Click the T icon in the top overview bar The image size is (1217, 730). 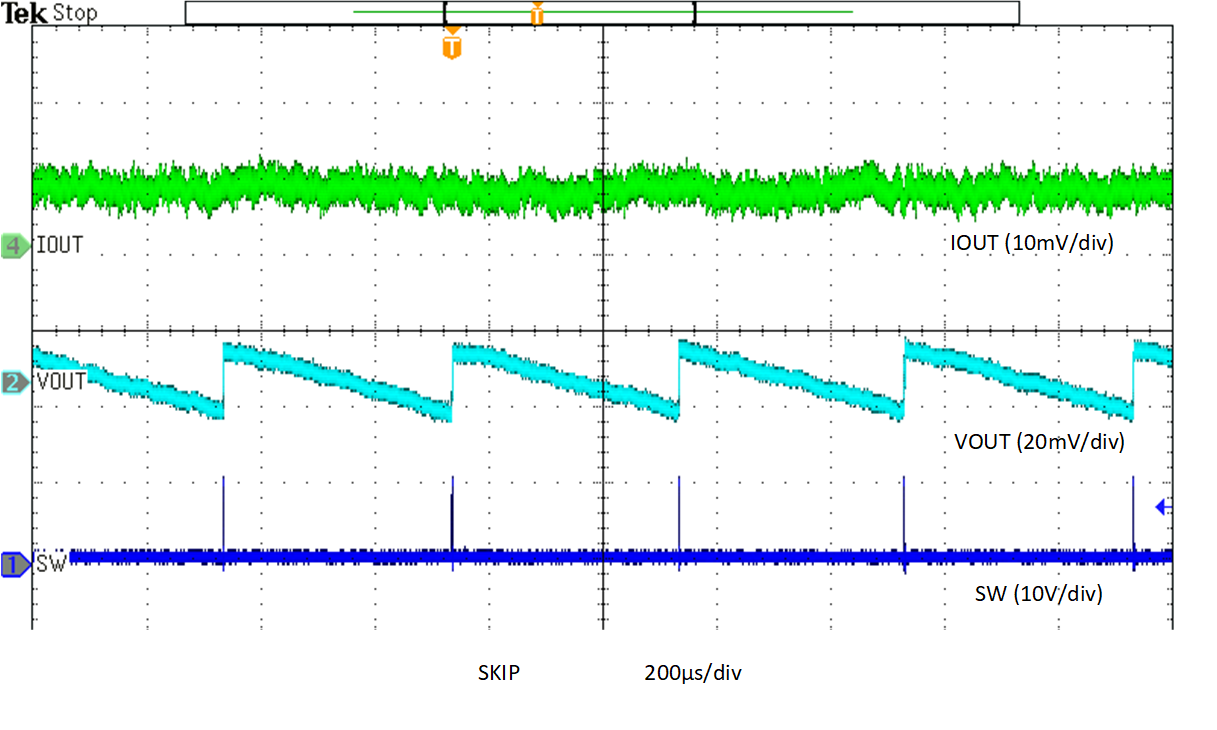[x=538, y=12]
